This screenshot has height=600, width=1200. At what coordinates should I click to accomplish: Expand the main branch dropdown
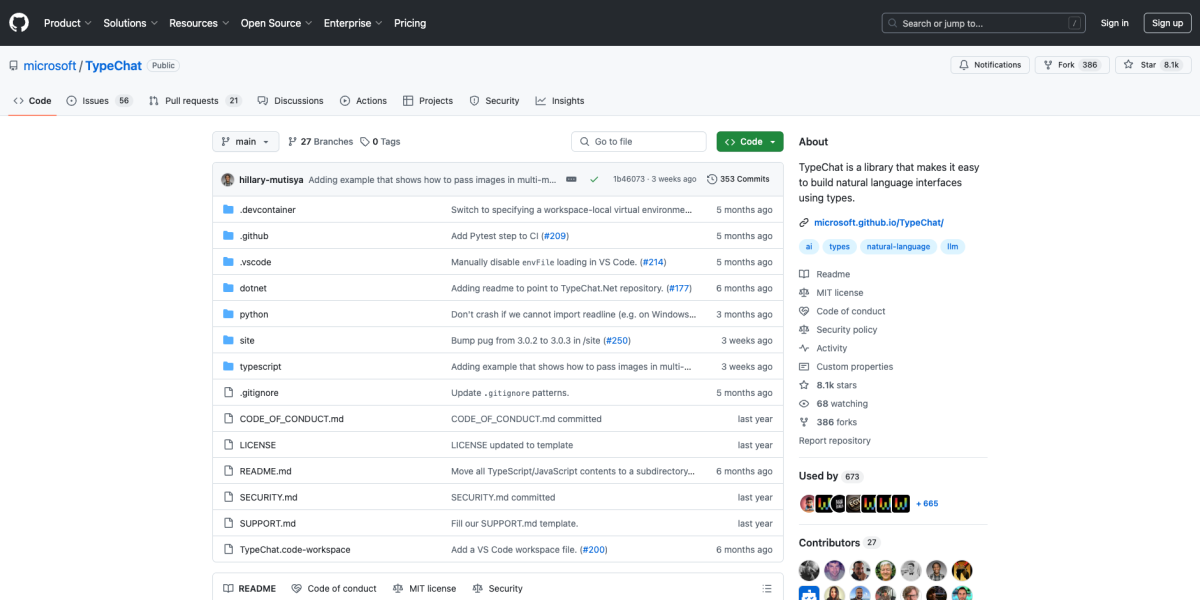click(245, 142)
